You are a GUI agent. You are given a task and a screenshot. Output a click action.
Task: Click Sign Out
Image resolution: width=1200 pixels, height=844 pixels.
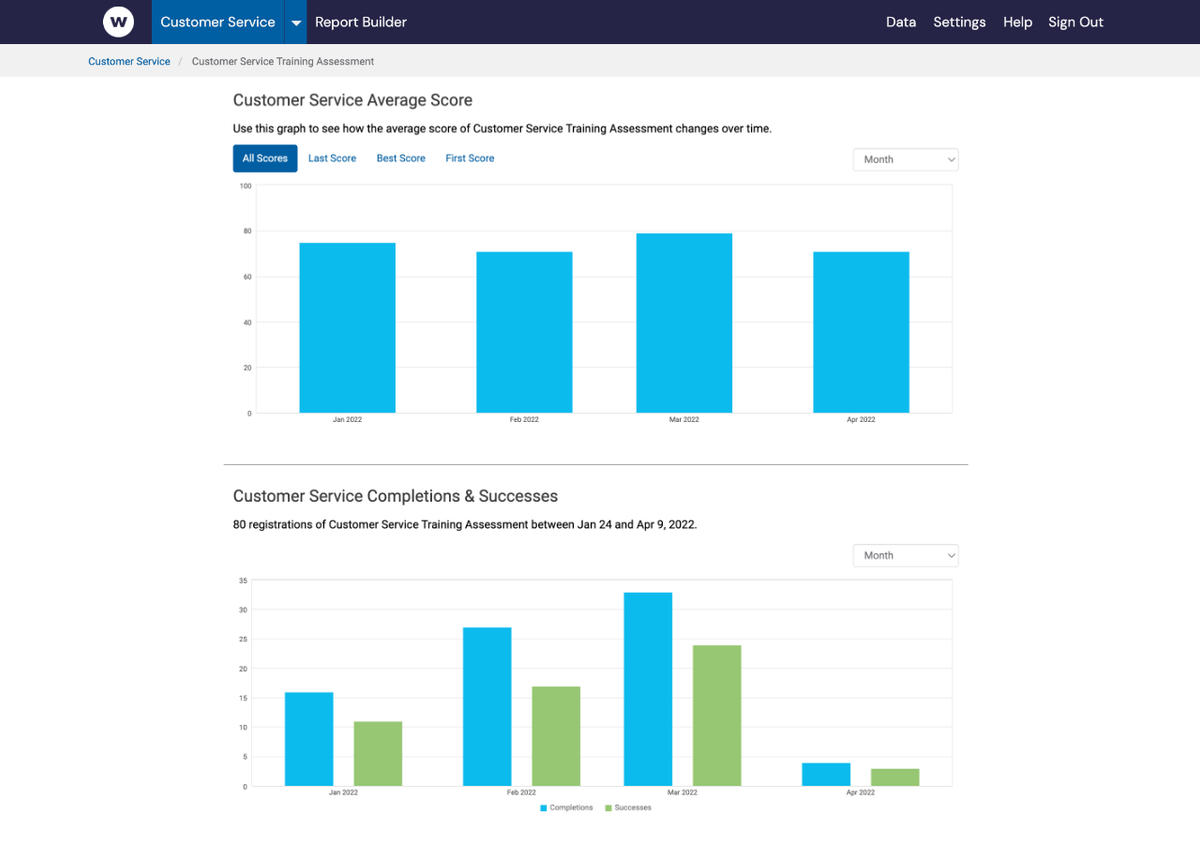(x=1075, y=21)
